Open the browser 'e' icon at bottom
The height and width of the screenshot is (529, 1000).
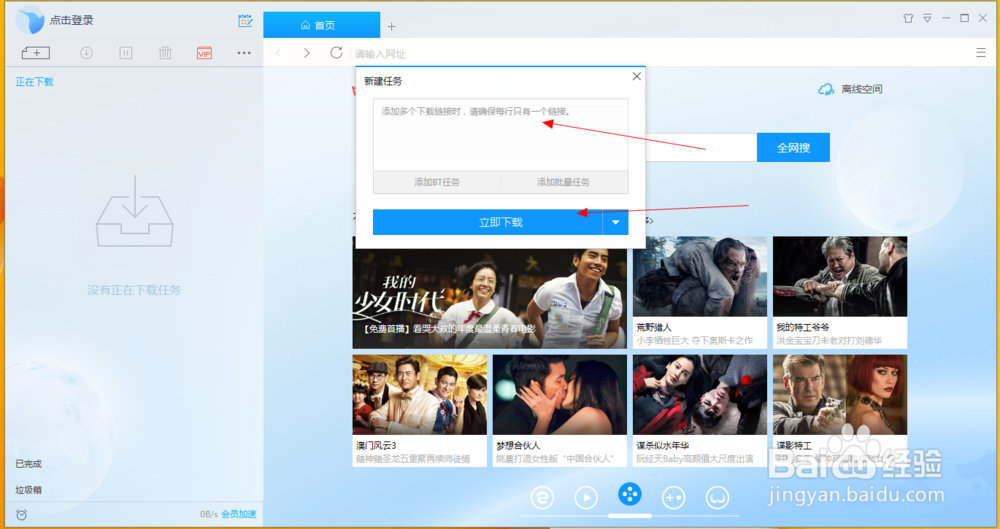pos(542,497)
